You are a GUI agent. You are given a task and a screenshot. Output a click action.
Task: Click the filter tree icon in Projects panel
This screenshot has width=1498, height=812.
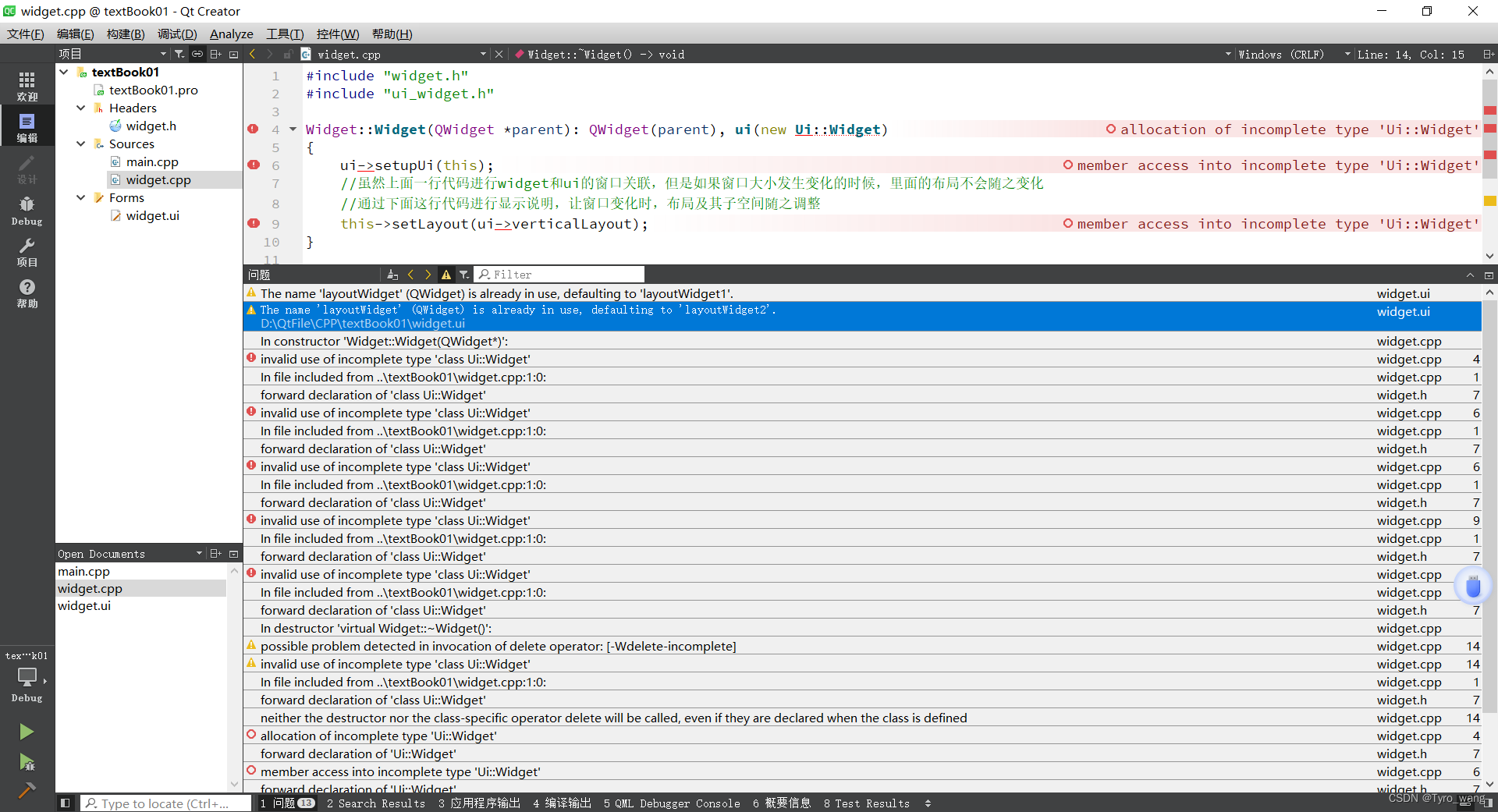179,54
